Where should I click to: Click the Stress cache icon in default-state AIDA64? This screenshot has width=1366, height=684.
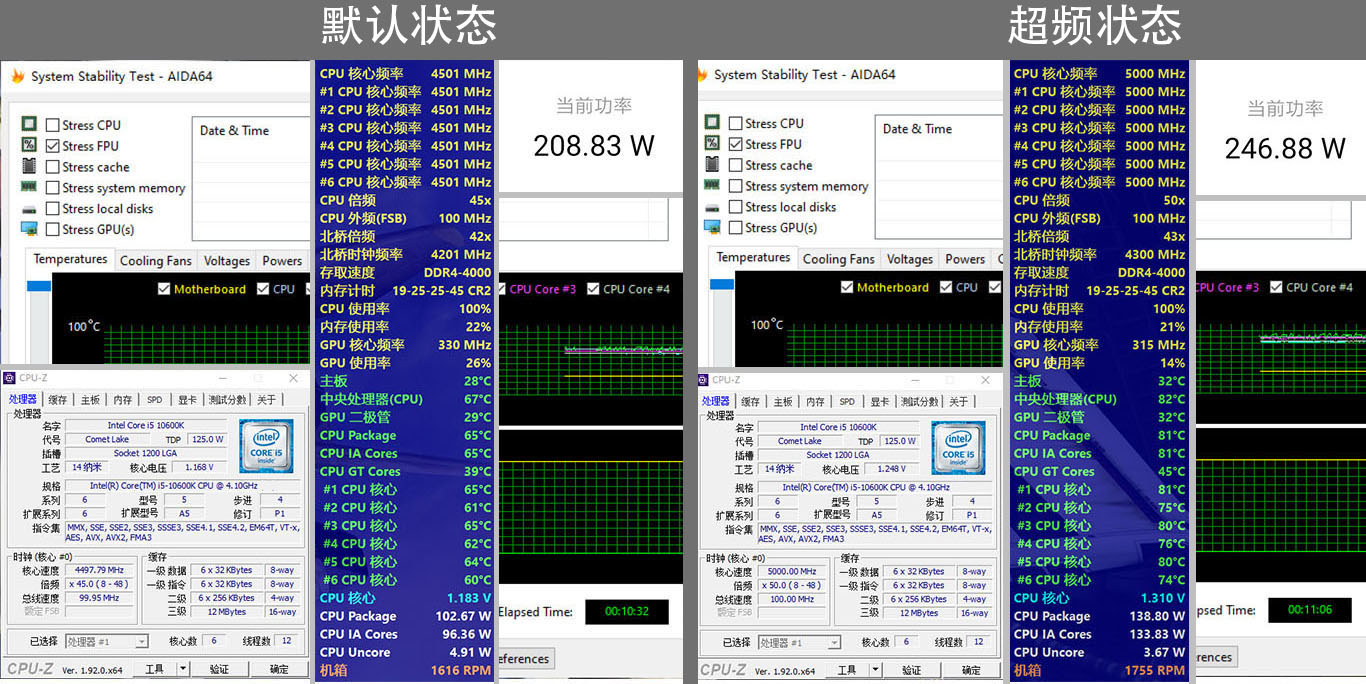click(29, 166)
